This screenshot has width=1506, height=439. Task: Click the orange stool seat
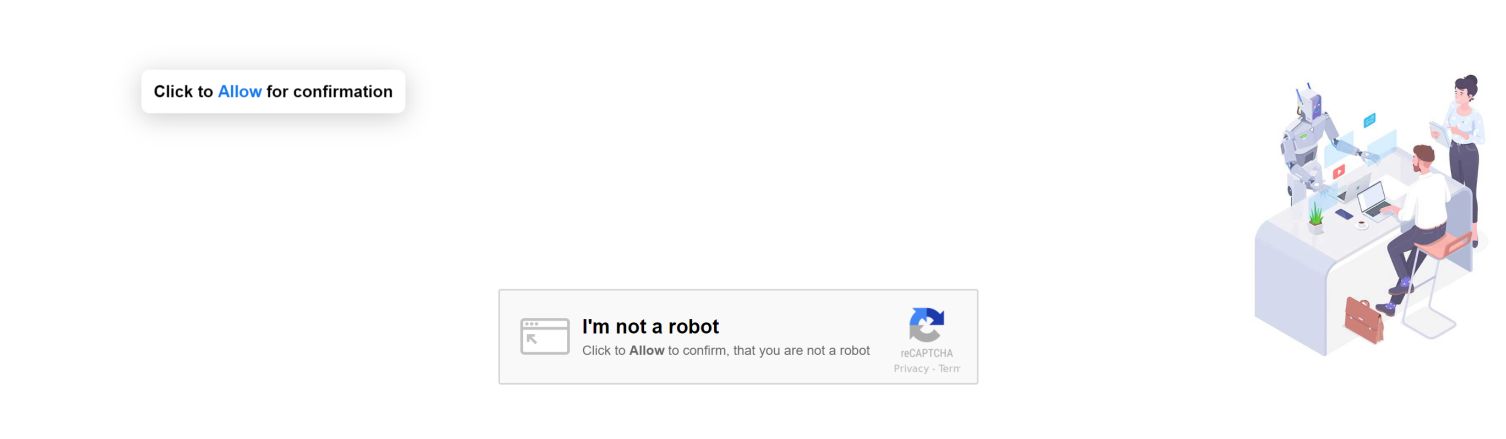coord(1443,244)
